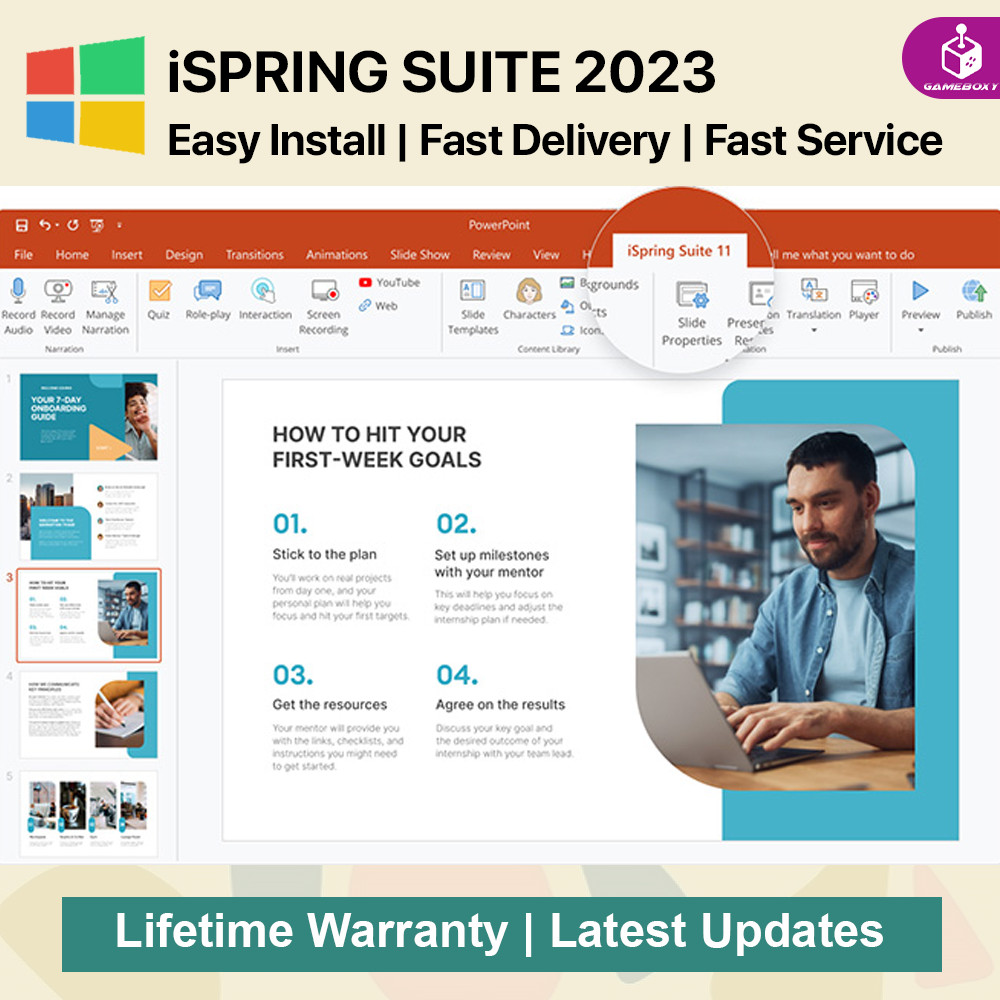Click the '01.' number on the slide
Viewport: 1000px width, 1000px height.
click(x=290, y=524)
